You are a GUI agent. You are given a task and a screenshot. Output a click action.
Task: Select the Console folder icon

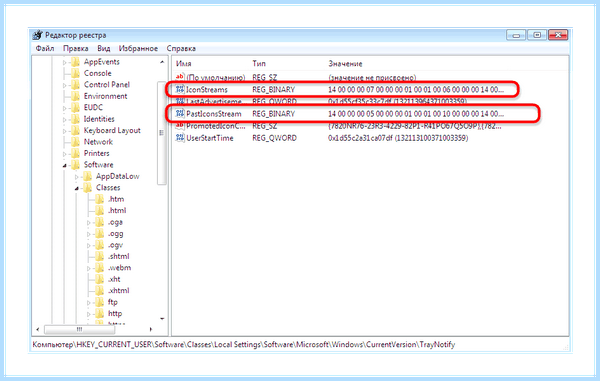pyautogui.click(x=76, y=73)
